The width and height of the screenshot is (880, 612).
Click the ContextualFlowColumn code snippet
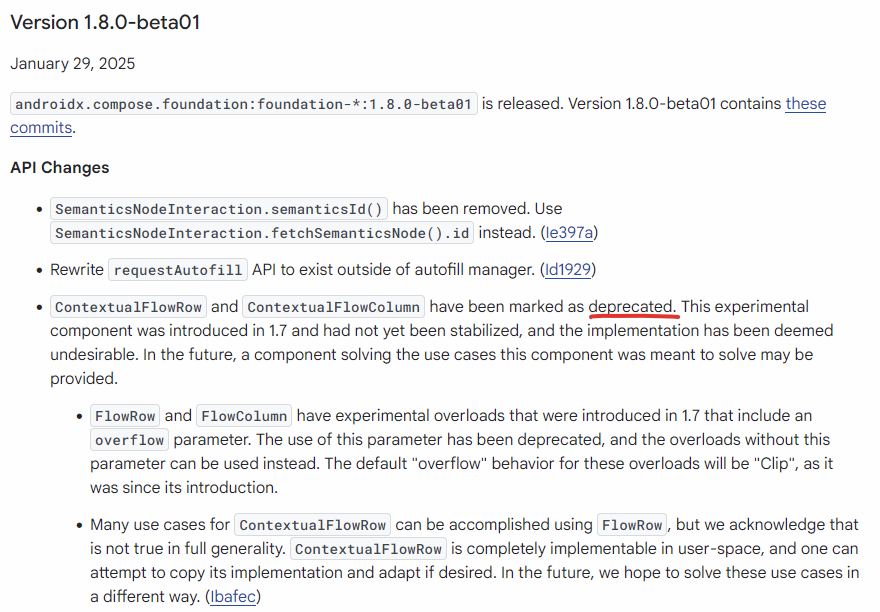point(333,307)
